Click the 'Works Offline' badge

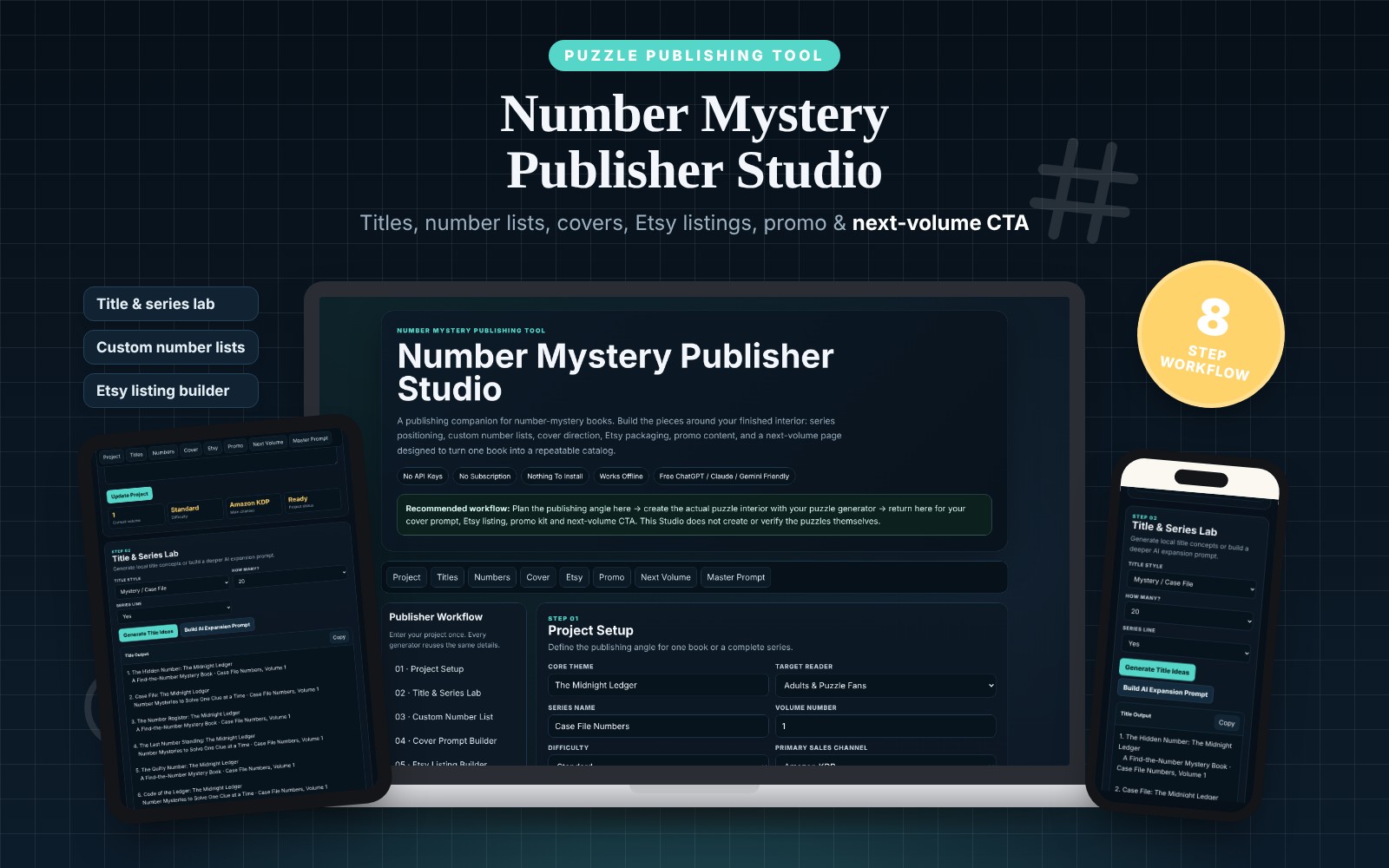[622, 476]
